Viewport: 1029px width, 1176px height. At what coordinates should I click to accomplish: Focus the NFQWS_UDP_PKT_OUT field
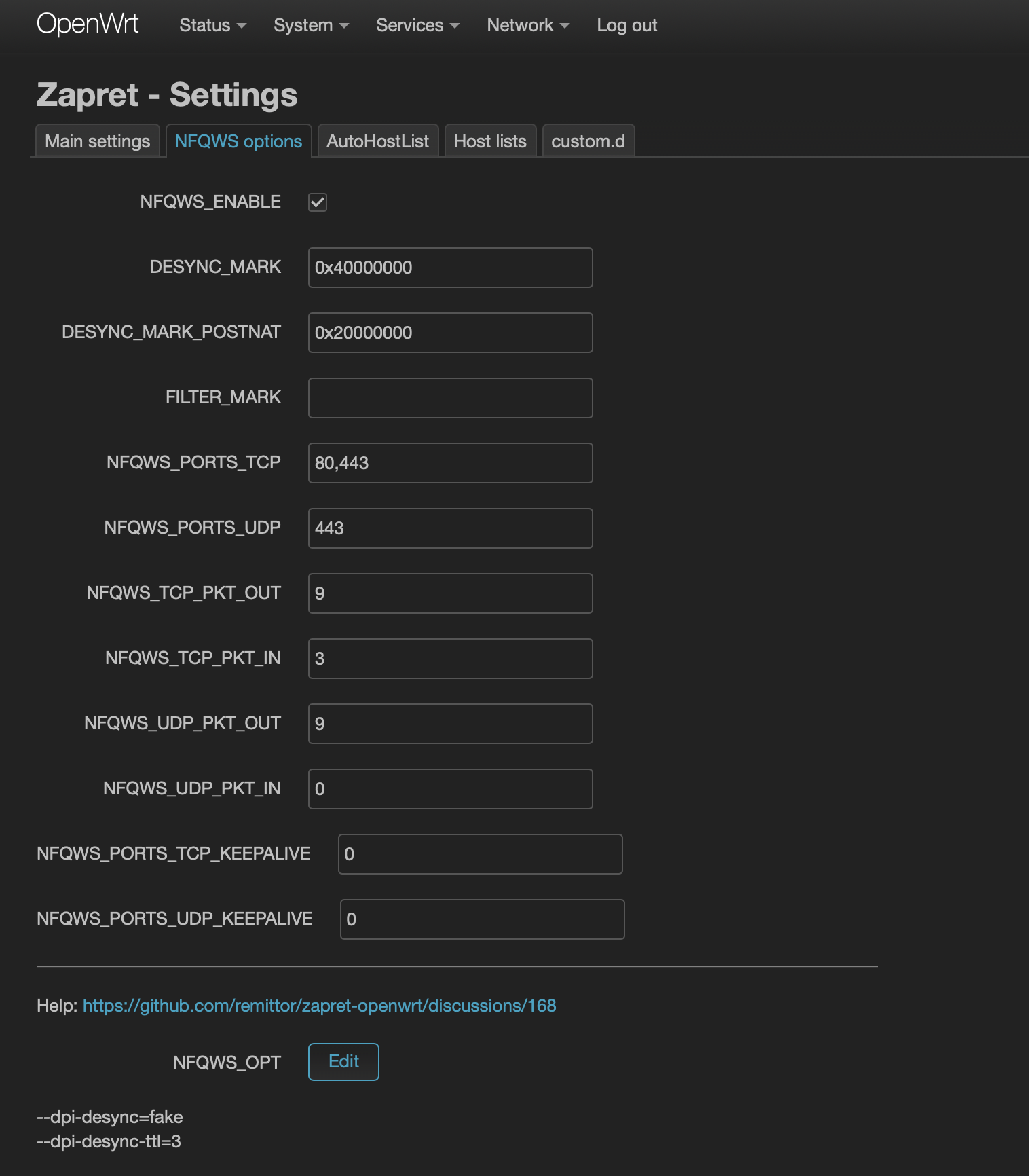[451, 724]
